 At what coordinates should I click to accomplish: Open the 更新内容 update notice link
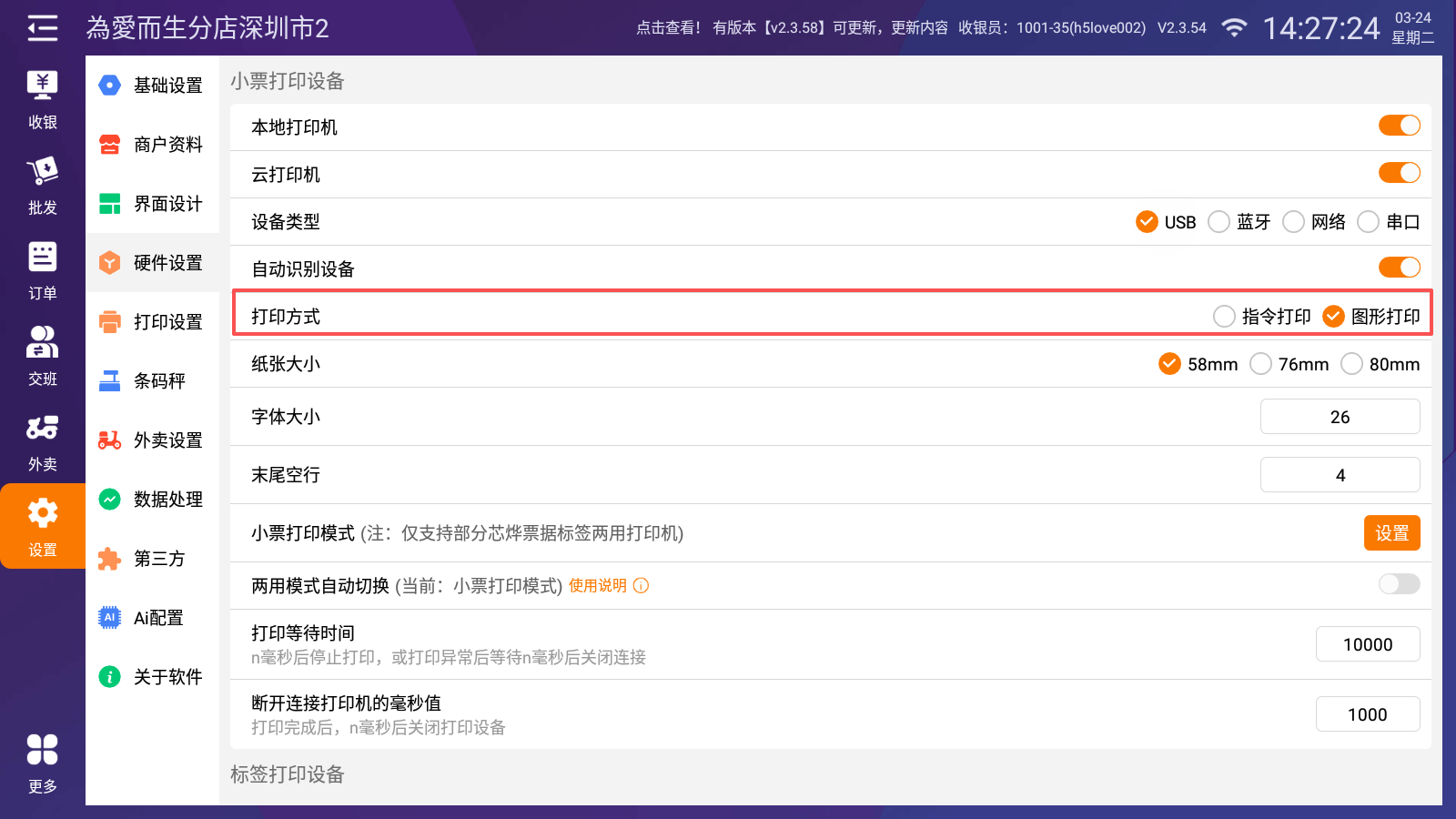pos(919,28)
